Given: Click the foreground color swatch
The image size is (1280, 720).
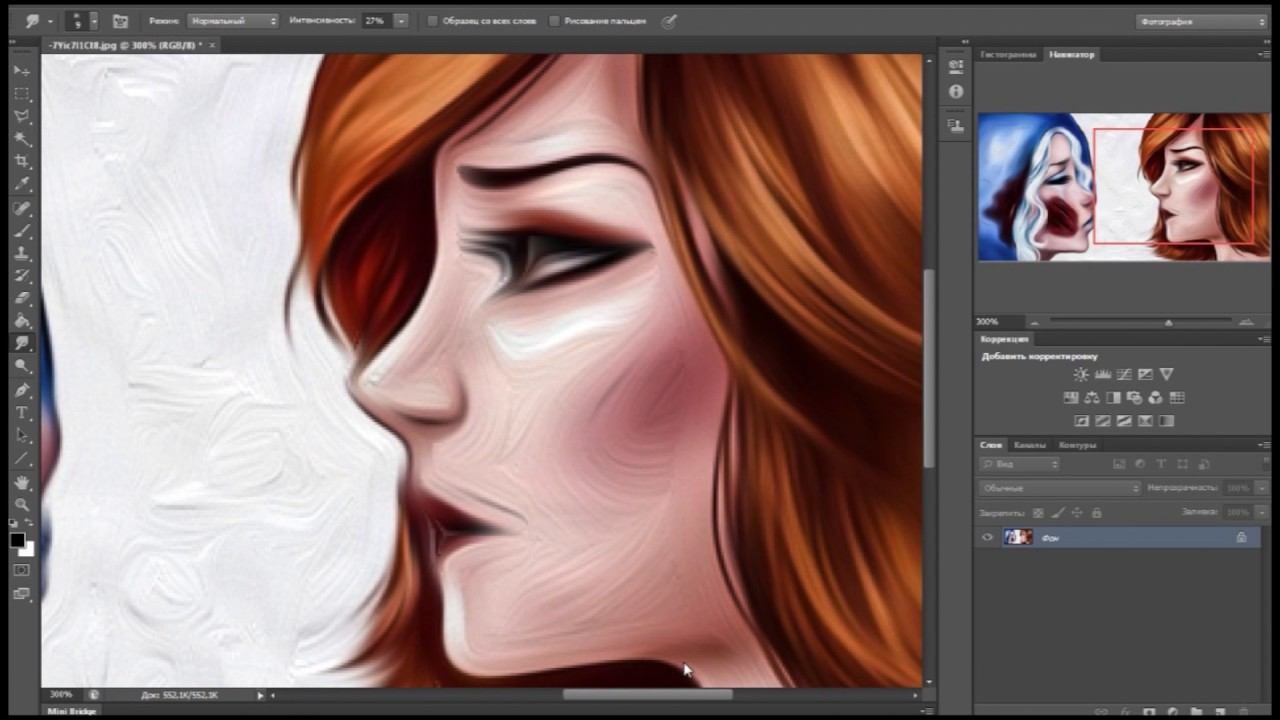Looking at the screenshot, I should (x=18, y=541).
